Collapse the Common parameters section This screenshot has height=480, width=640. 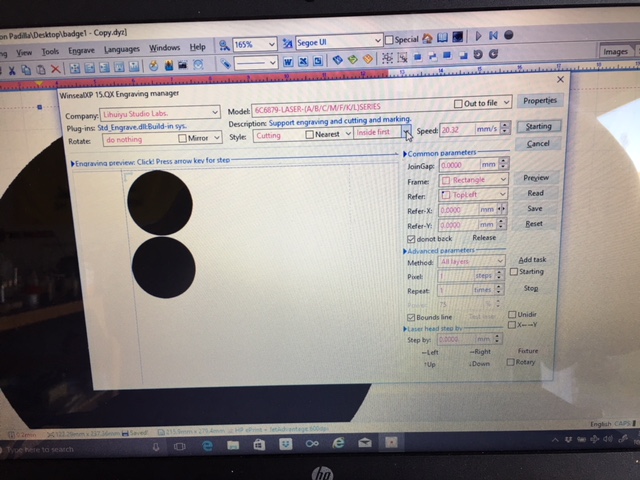pos(405,154)
